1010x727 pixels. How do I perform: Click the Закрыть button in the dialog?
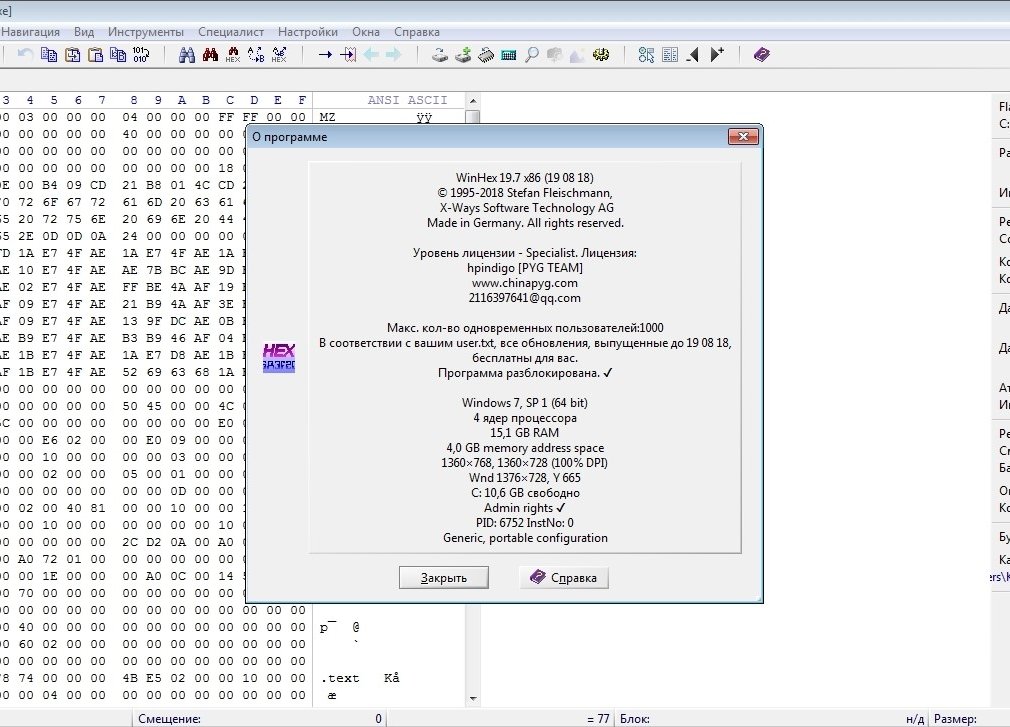point(444,578)
